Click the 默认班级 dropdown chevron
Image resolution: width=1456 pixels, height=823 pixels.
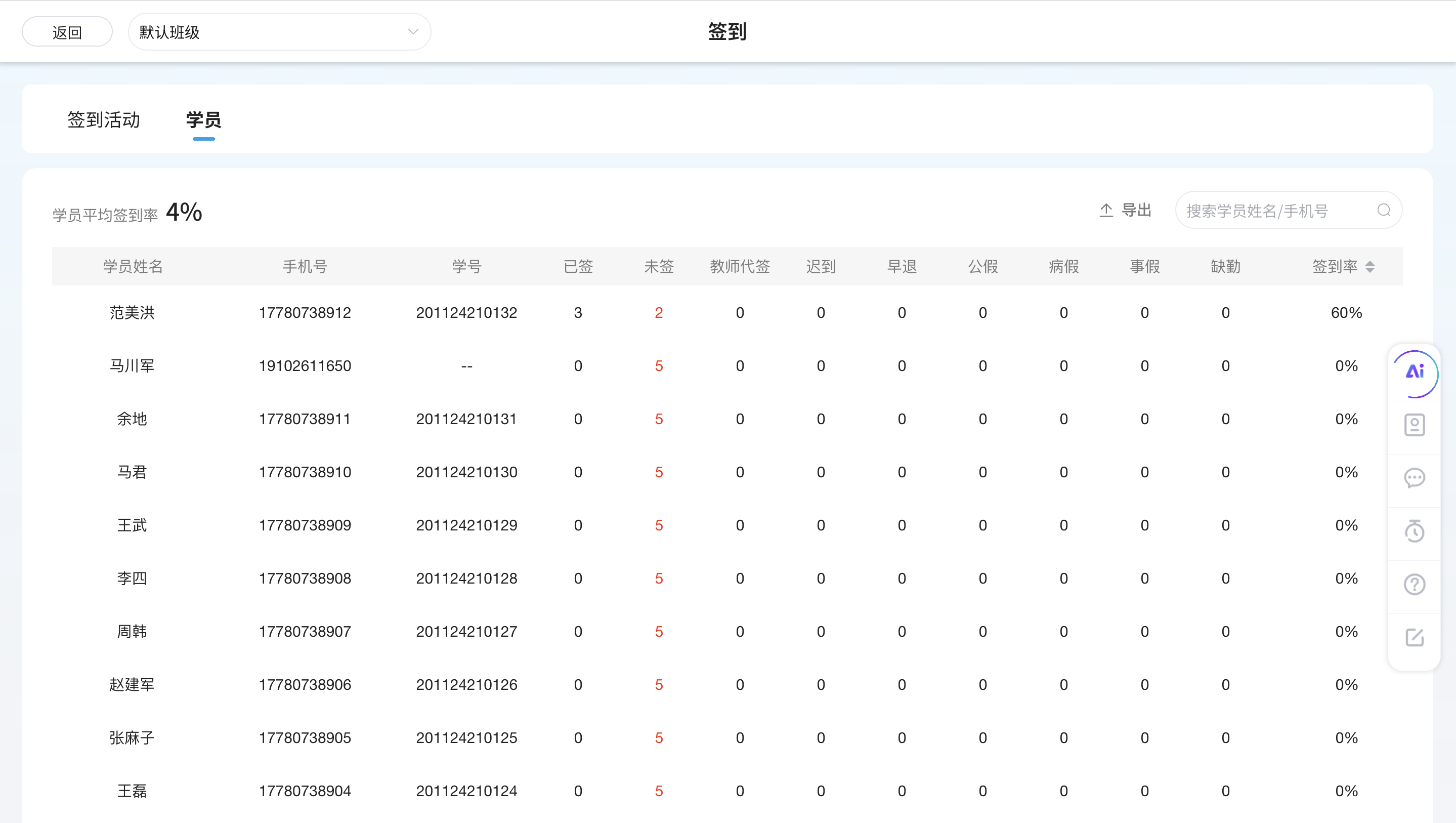[x=413, y=32]
